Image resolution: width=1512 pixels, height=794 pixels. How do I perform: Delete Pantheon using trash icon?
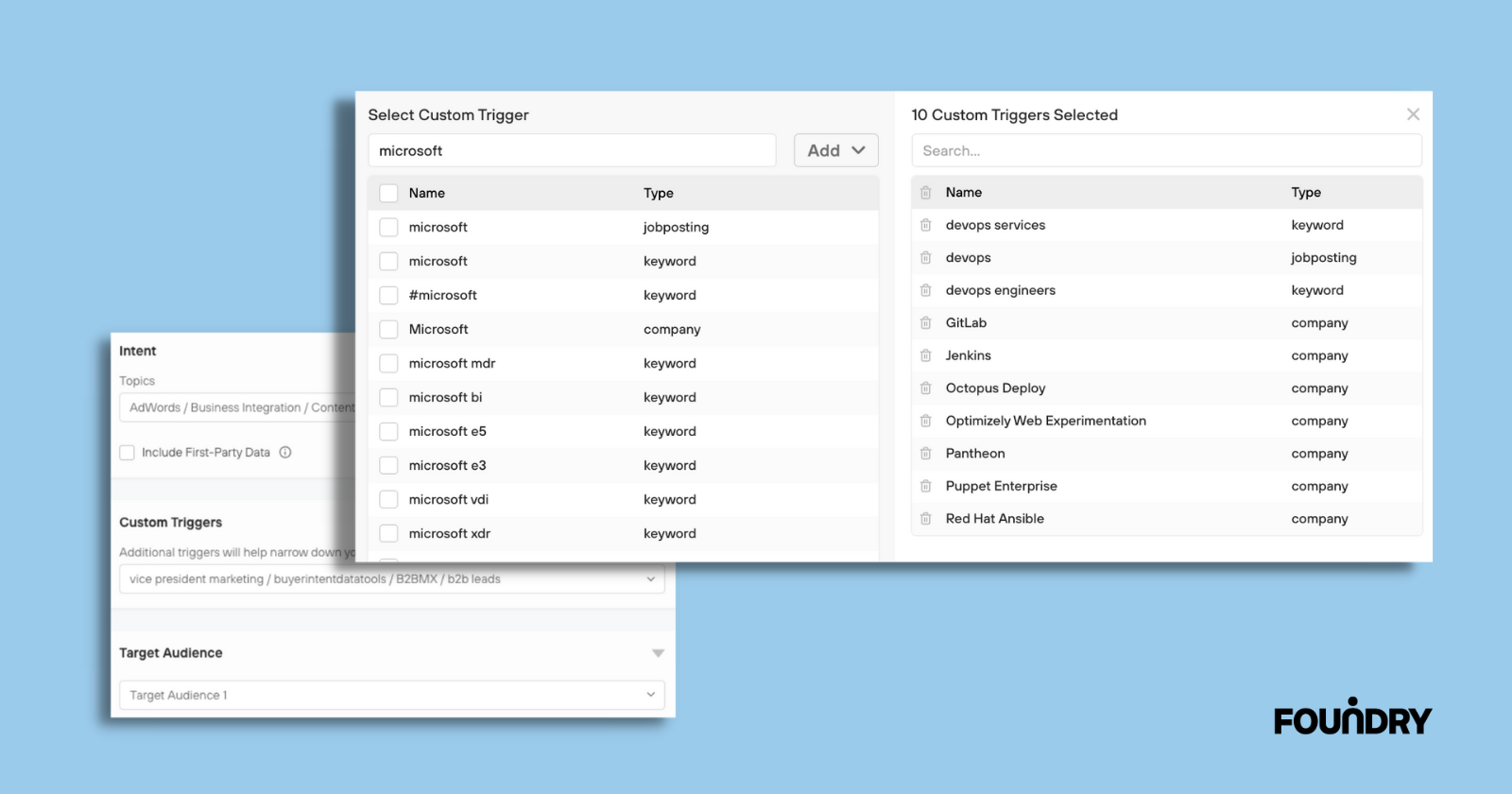tap(926, 453)
